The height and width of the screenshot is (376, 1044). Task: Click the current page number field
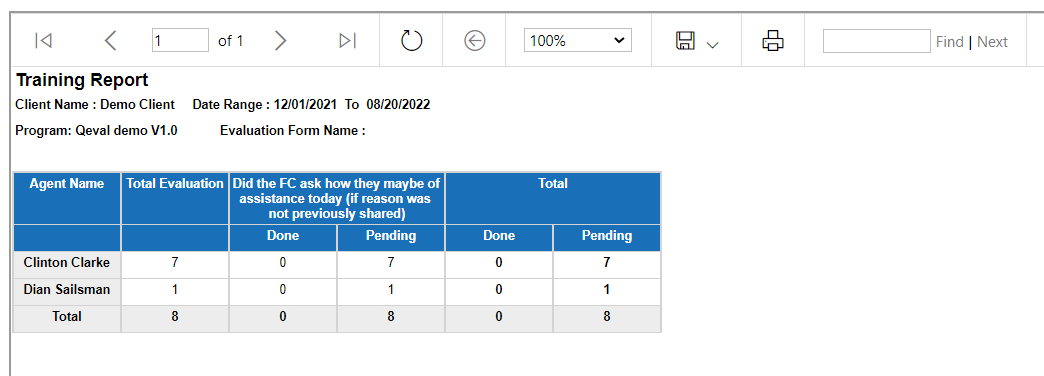tap(180, 41)
